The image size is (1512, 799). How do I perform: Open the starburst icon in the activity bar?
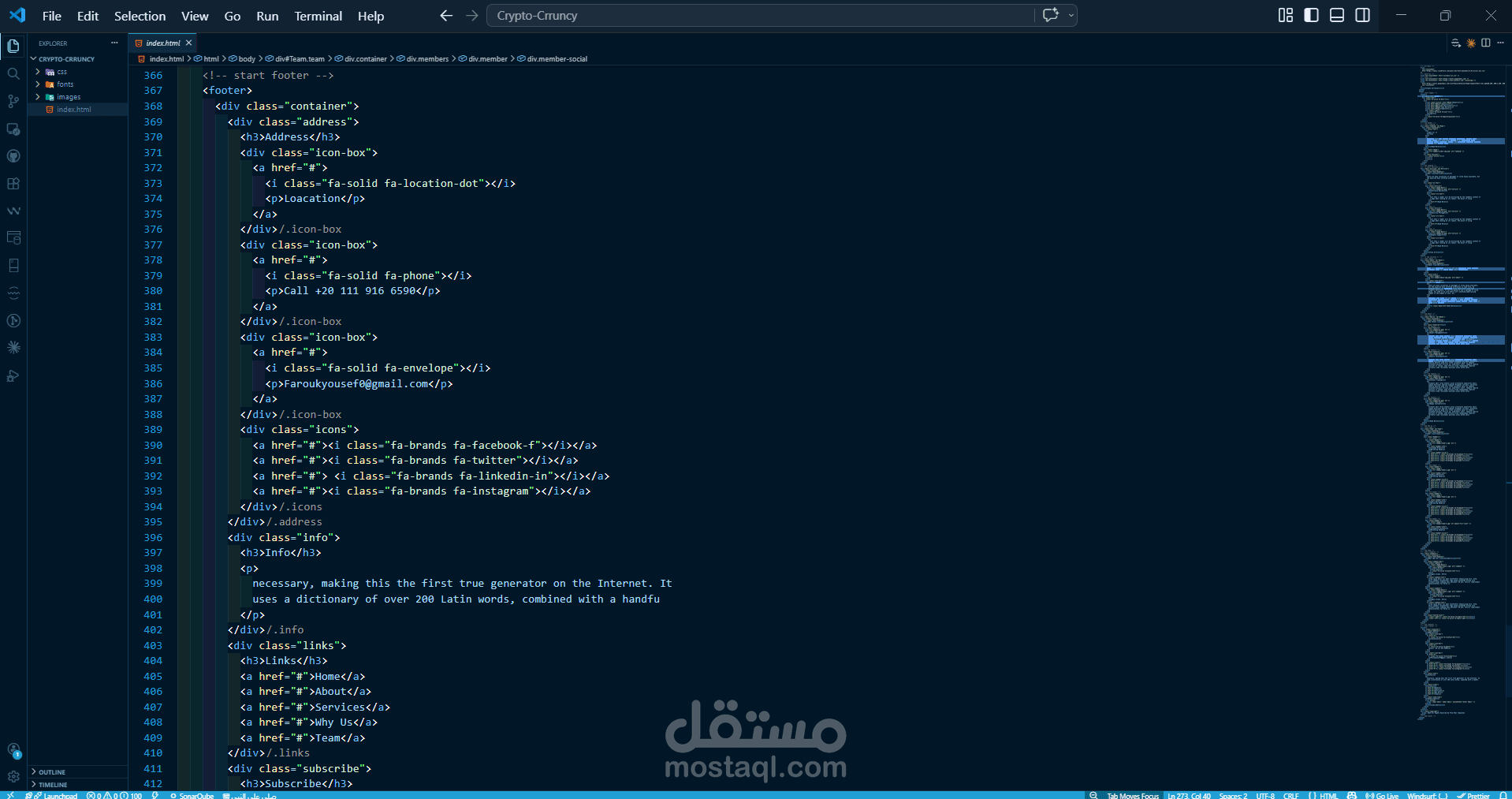[13, 348]
